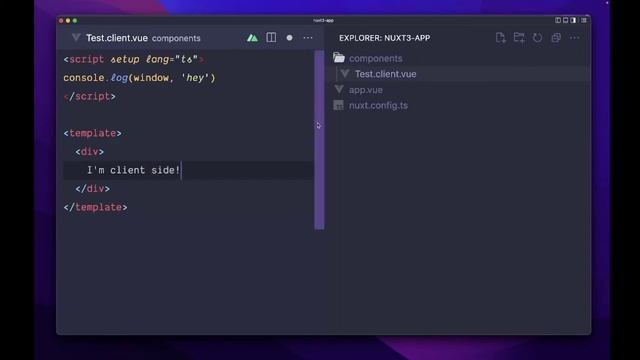The height and width of the screenshot is (360, 640).
Task: Click Vue icon beside Test.client.vue in Explorer
Action: [x=345, y=74]
